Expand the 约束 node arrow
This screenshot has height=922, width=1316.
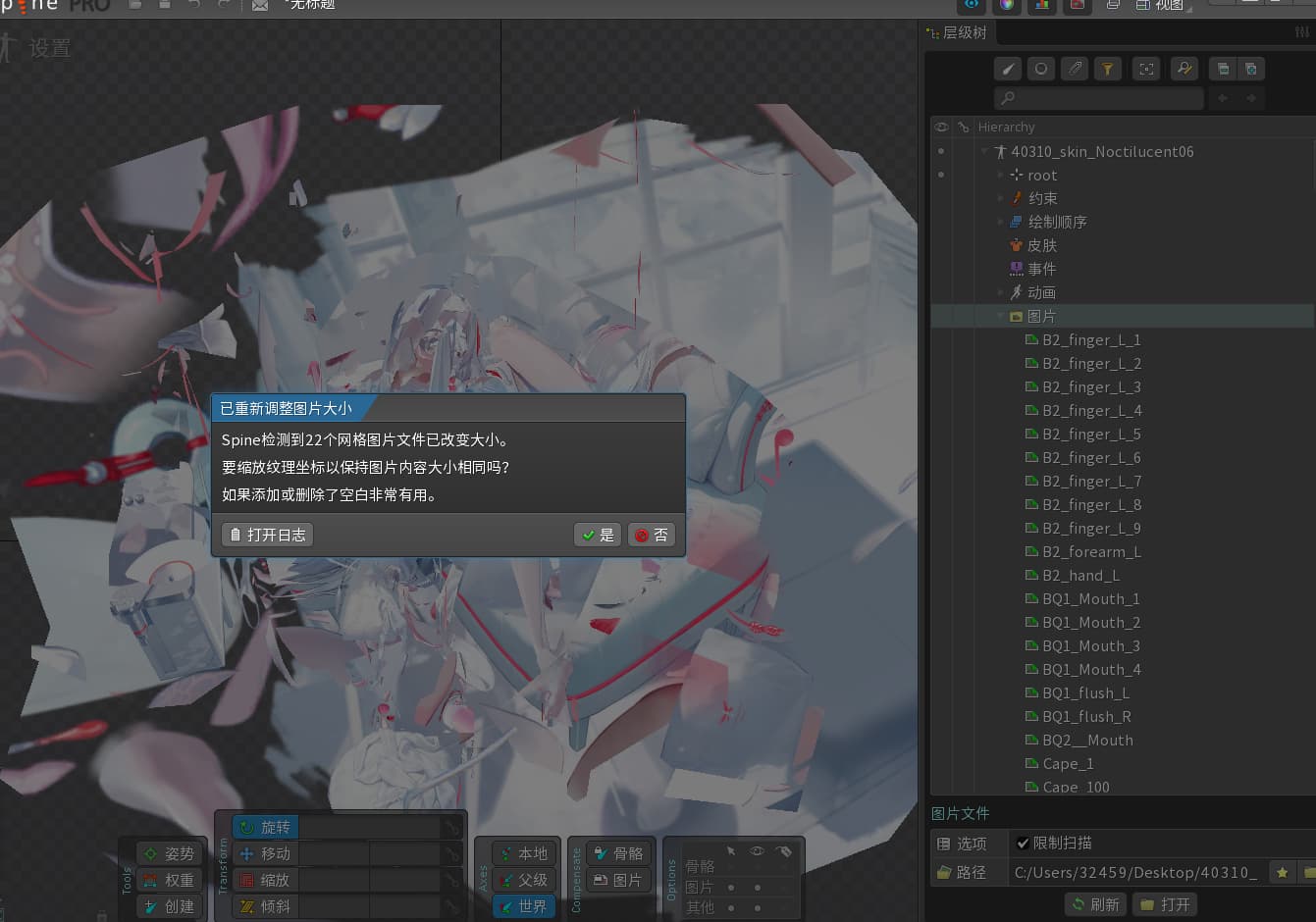click(1000, 198)
